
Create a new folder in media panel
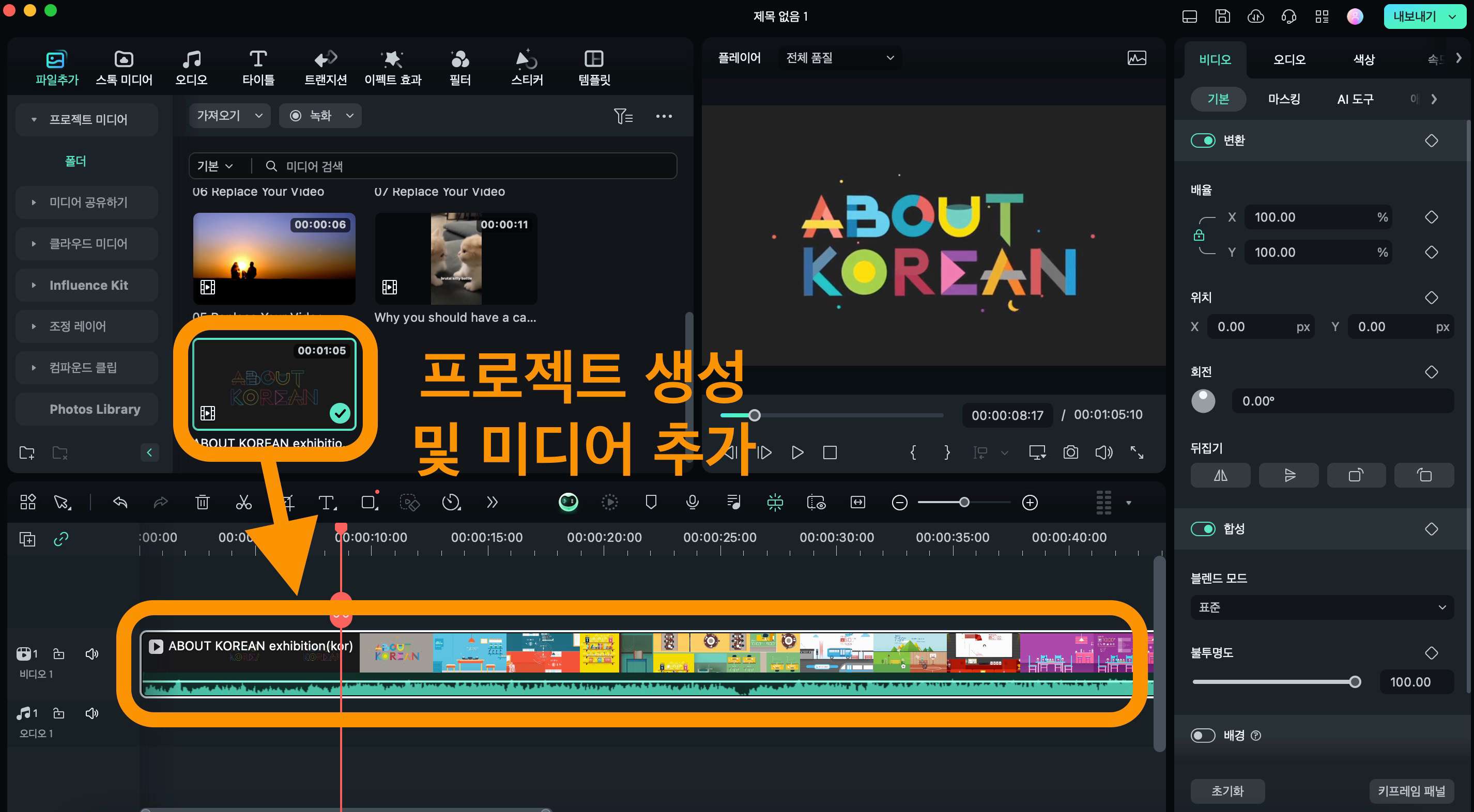tap(26, 452)
